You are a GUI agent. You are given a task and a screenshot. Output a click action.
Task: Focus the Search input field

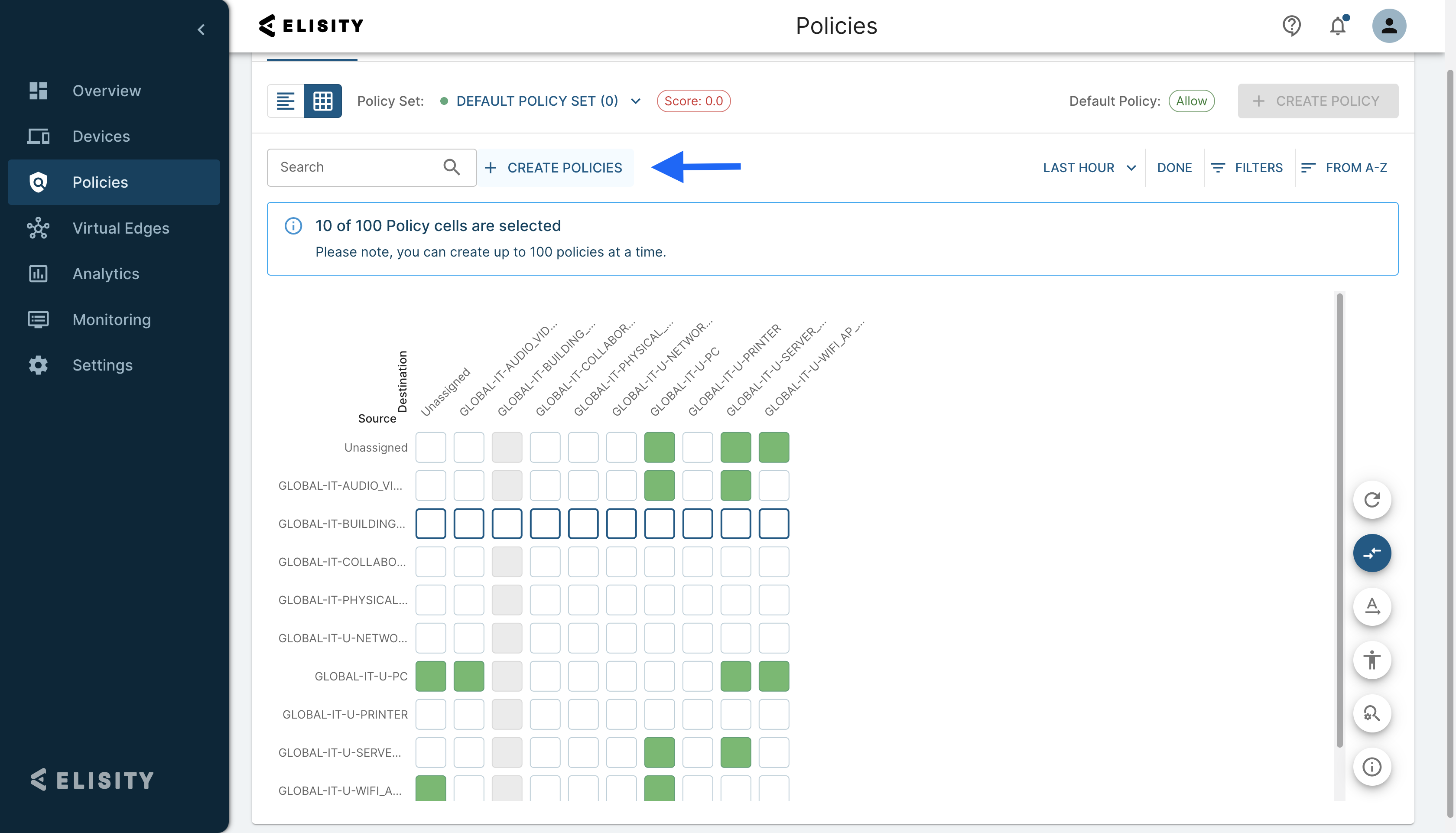[x=372, y=167]
